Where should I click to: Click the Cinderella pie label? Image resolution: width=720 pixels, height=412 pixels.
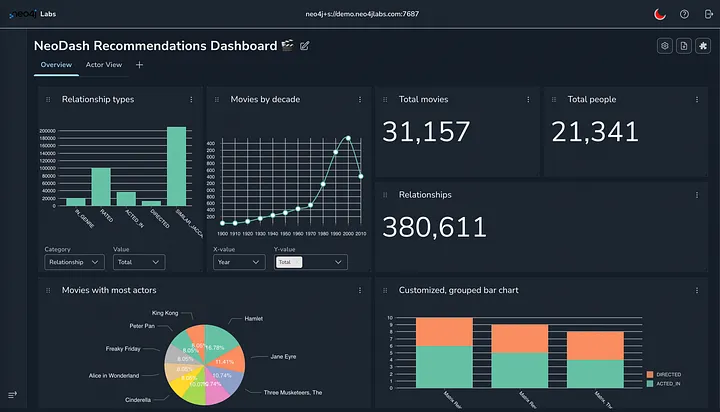point(138,400)
